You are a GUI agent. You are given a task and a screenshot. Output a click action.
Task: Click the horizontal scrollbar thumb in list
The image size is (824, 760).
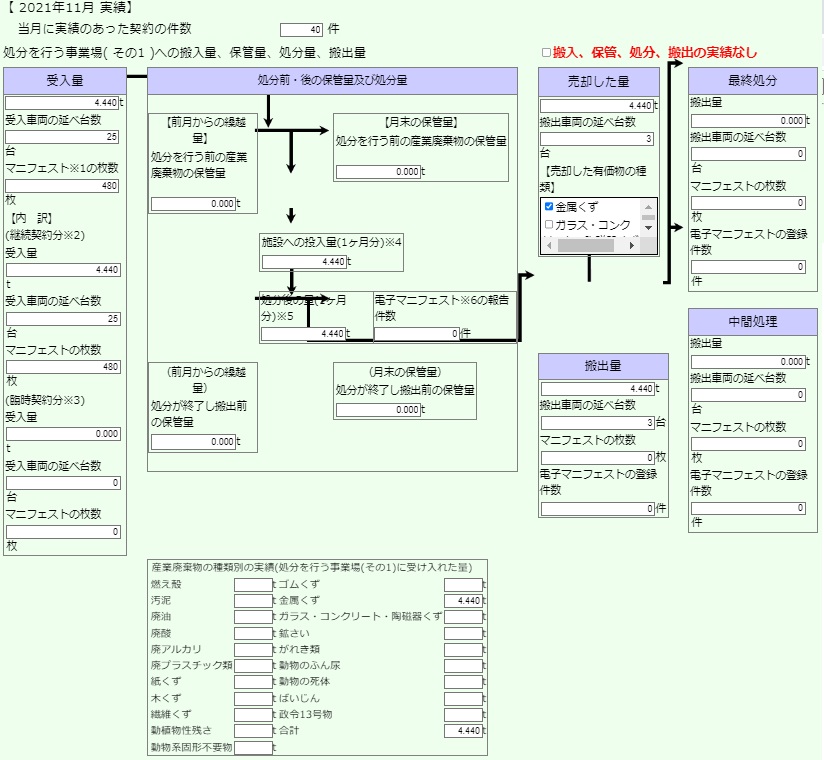[x=585, y=245]
